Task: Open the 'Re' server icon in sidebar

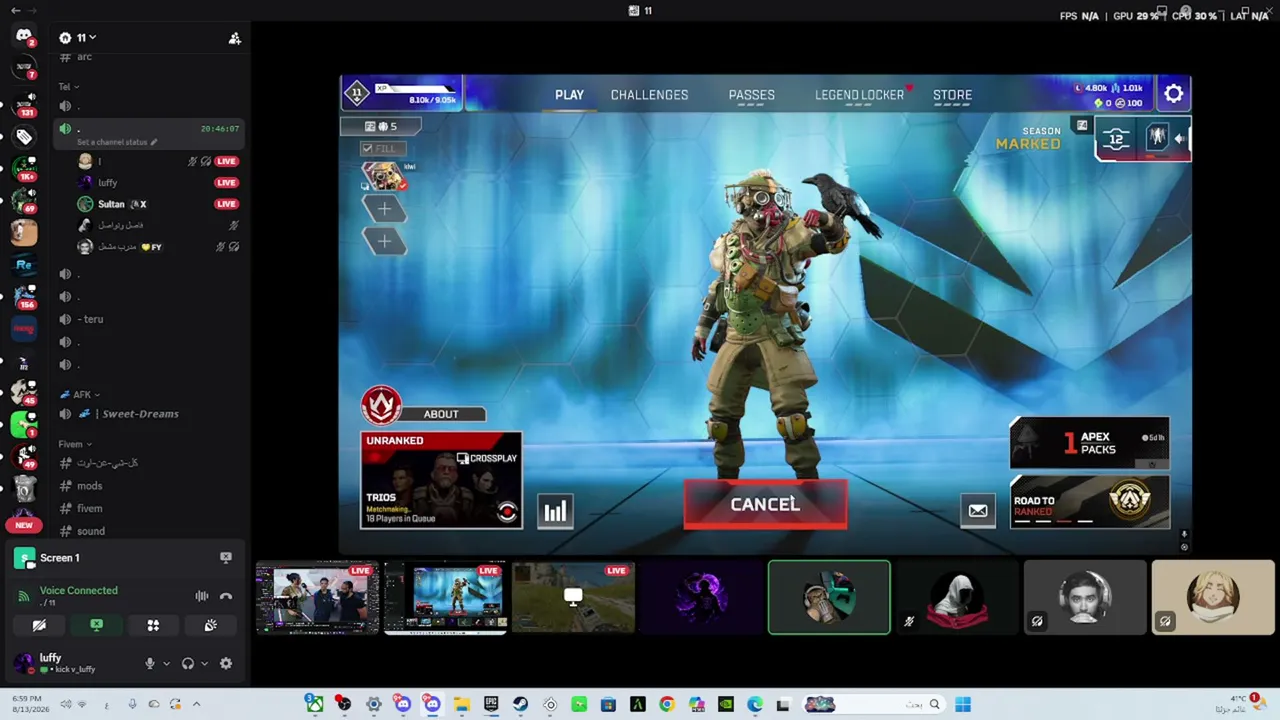Action: [x=24, y=265]
